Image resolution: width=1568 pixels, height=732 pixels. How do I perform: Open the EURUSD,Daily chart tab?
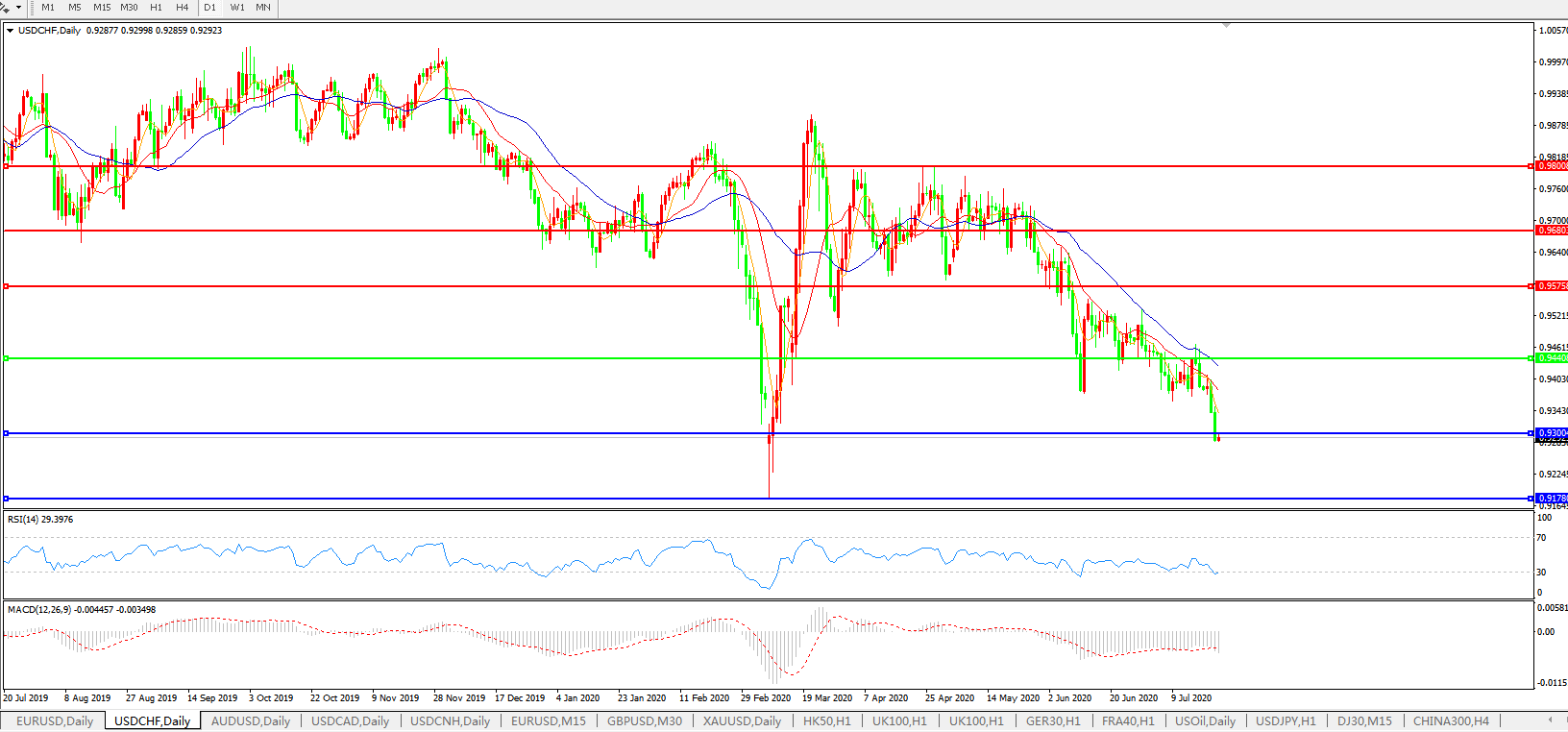pos(55,720)
